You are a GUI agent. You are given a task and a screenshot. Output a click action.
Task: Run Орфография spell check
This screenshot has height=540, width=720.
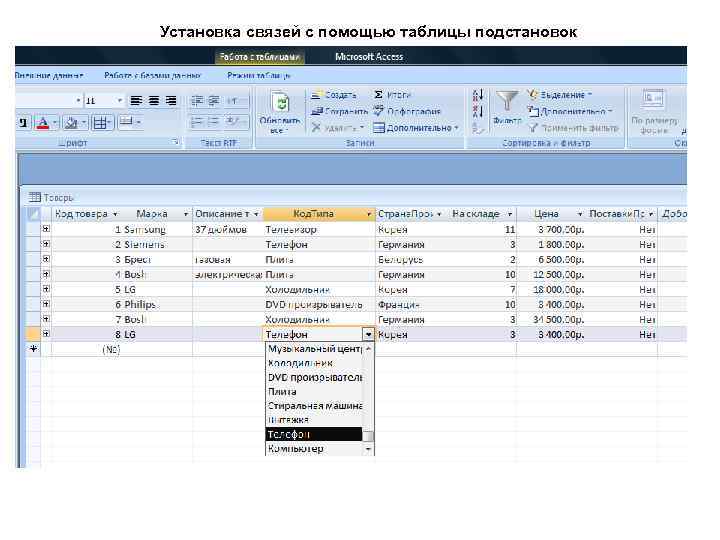pos(407,111)
